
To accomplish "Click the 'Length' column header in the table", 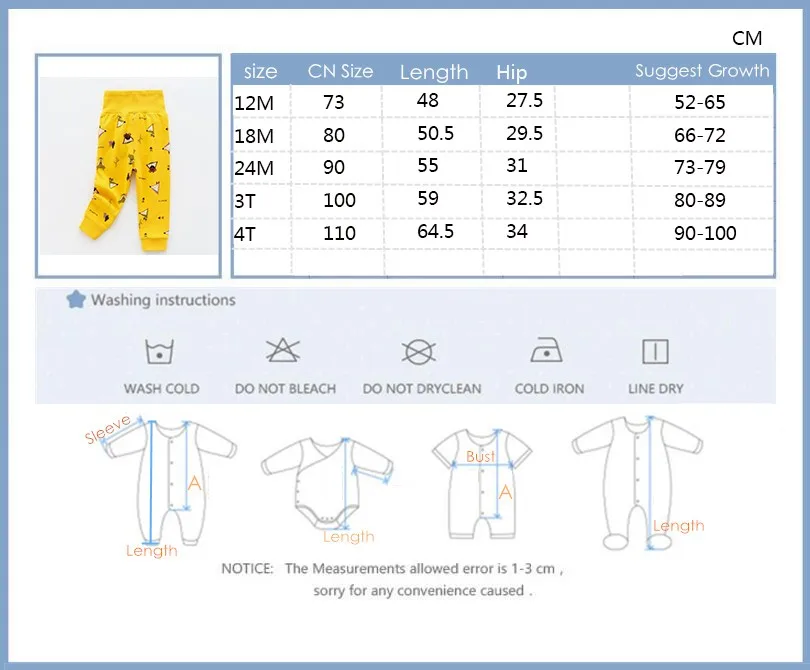I will (x=434, y=72).
